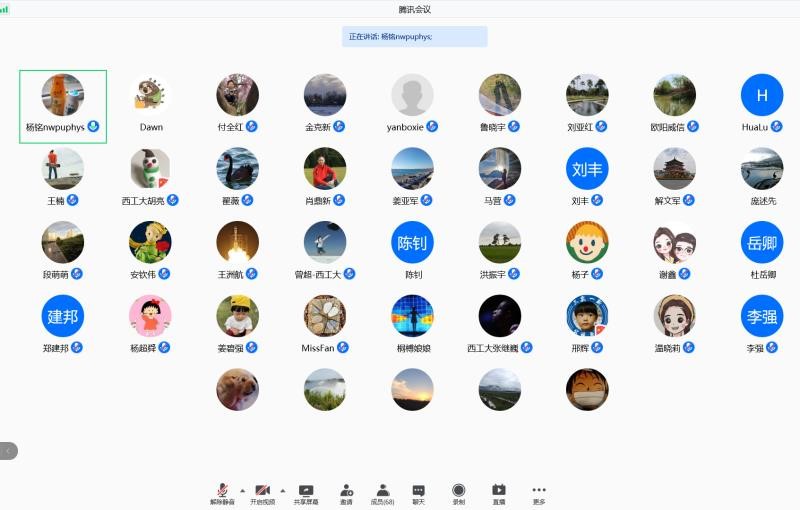Expand the collapsed left side panel arrow
The height and width of the screenshot is (510, 800).
tap(8, 451)
